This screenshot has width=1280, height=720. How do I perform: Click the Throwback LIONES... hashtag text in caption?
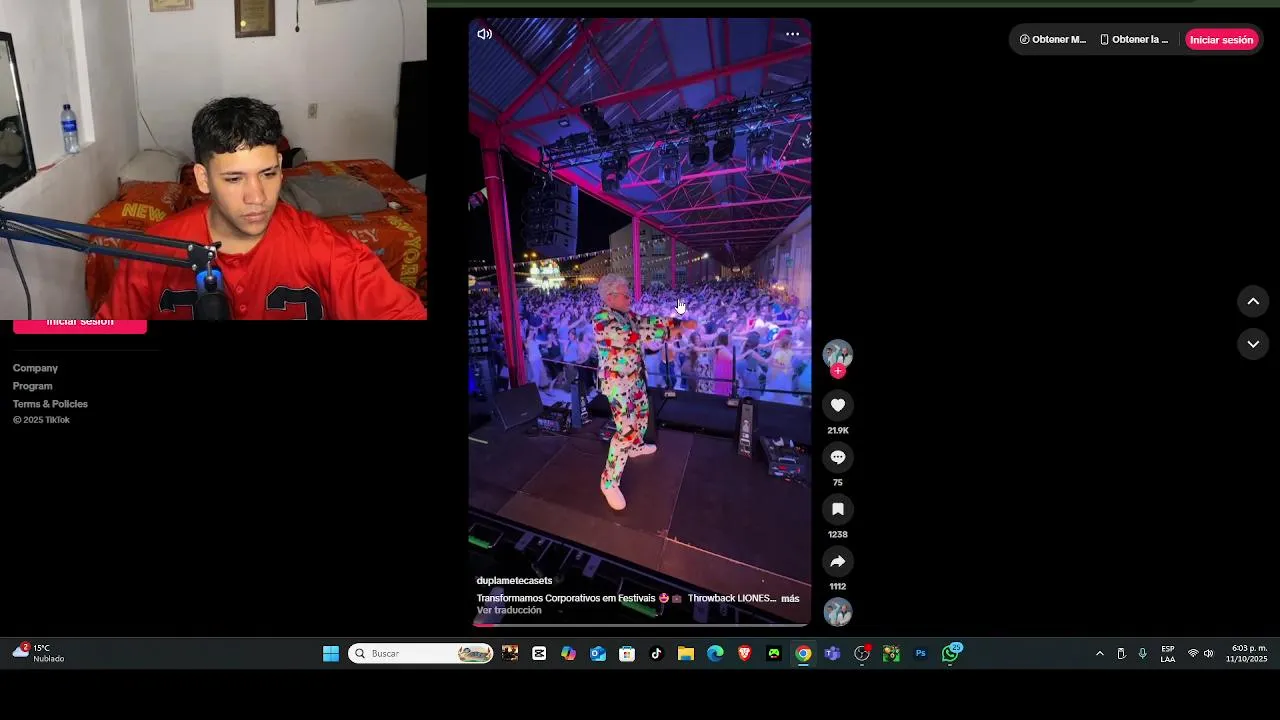point(732,598)
